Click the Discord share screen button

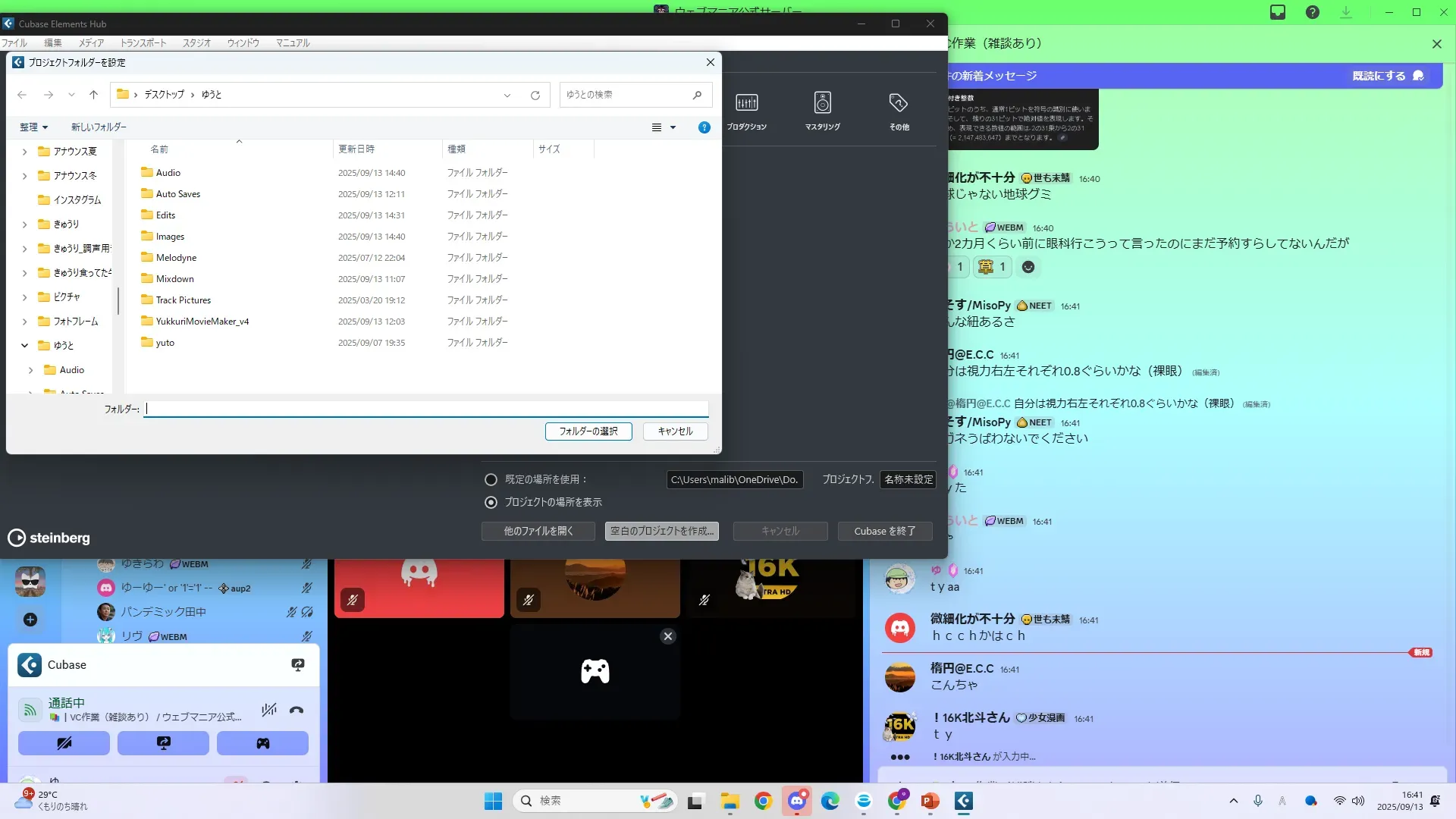coord(163,743)
